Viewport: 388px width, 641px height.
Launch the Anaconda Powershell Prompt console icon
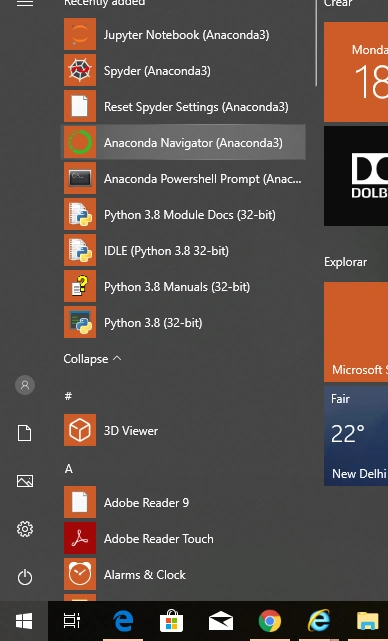point(80,178)
